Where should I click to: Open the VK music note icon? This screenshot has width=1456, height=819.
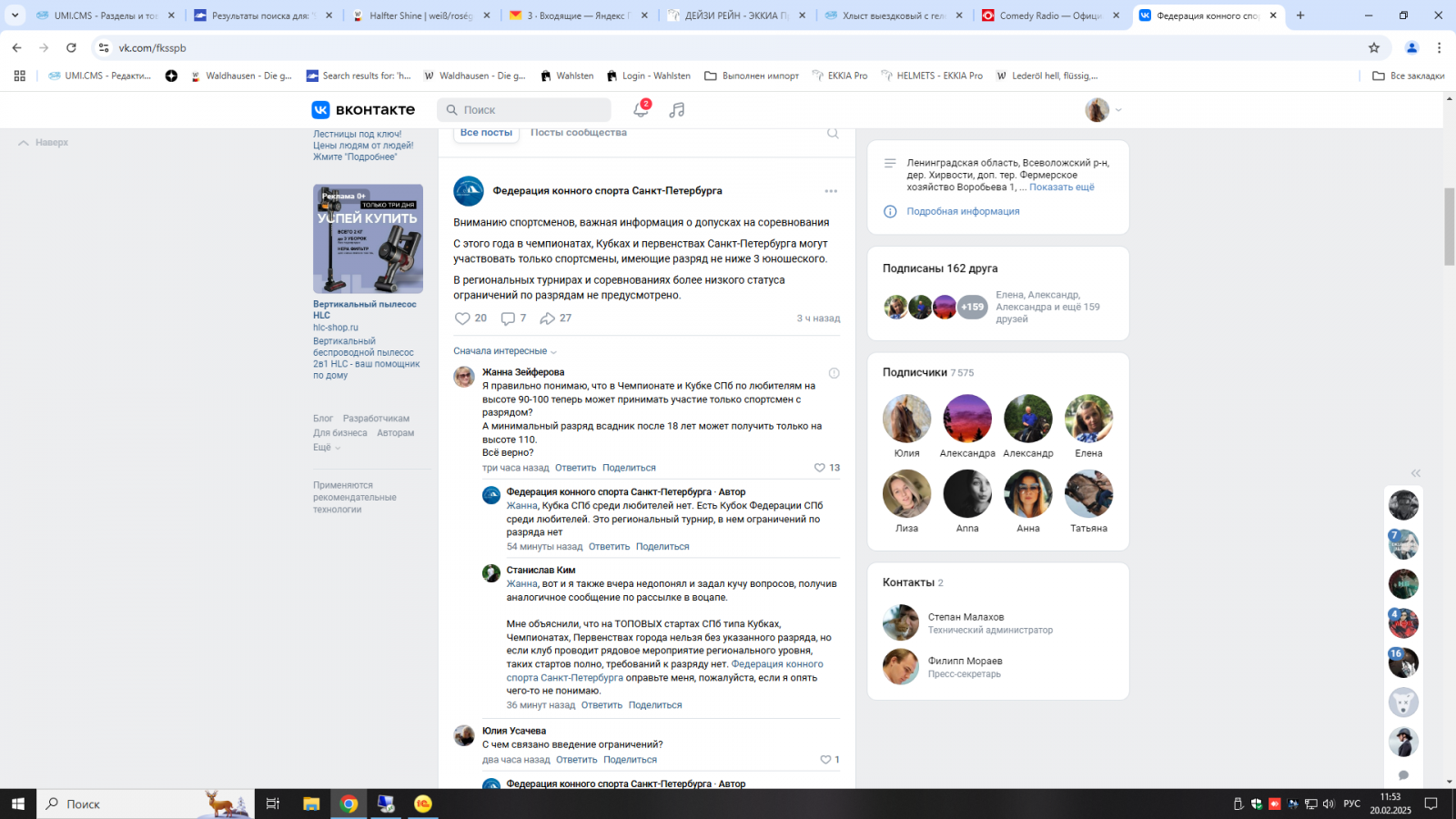677,109
